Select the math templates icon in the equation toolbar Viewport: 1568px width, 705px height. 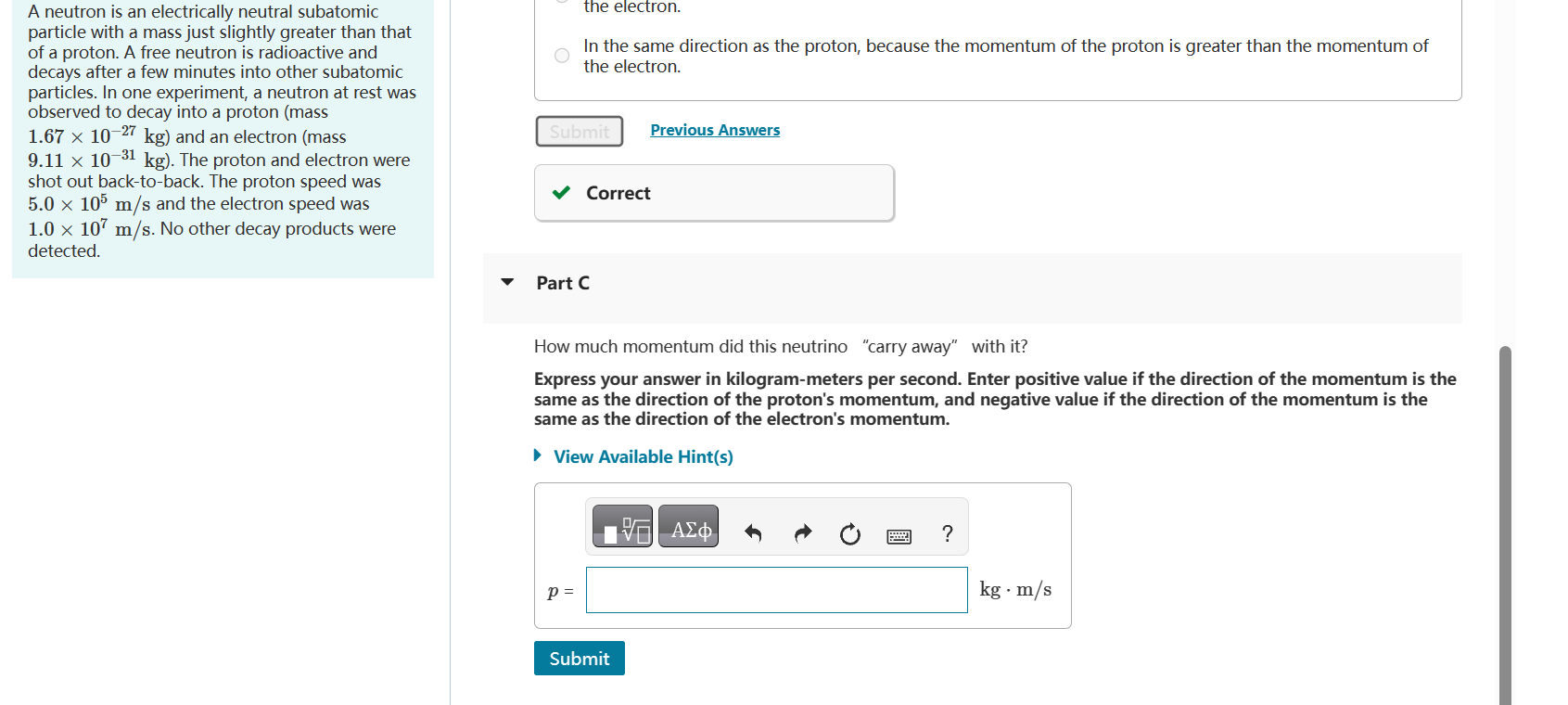point(622,526)
